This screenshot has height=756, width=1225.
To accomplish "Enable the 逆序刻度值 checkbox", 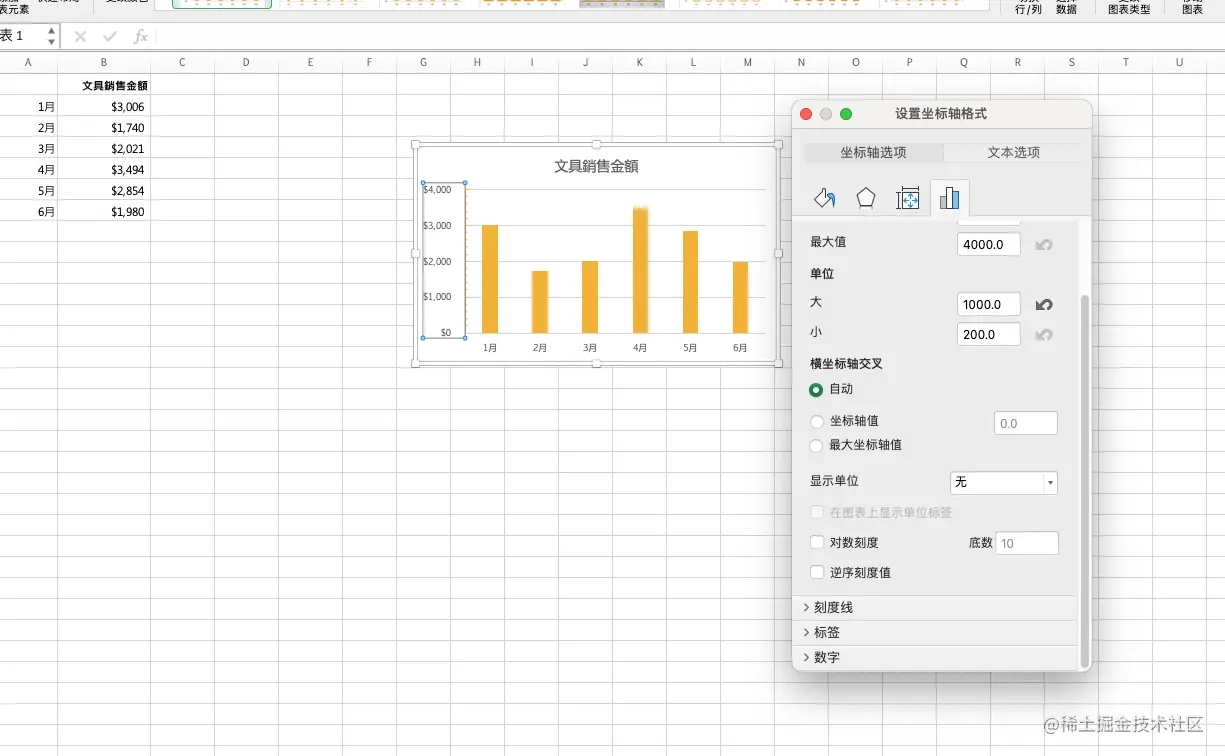I will point(817,573).
